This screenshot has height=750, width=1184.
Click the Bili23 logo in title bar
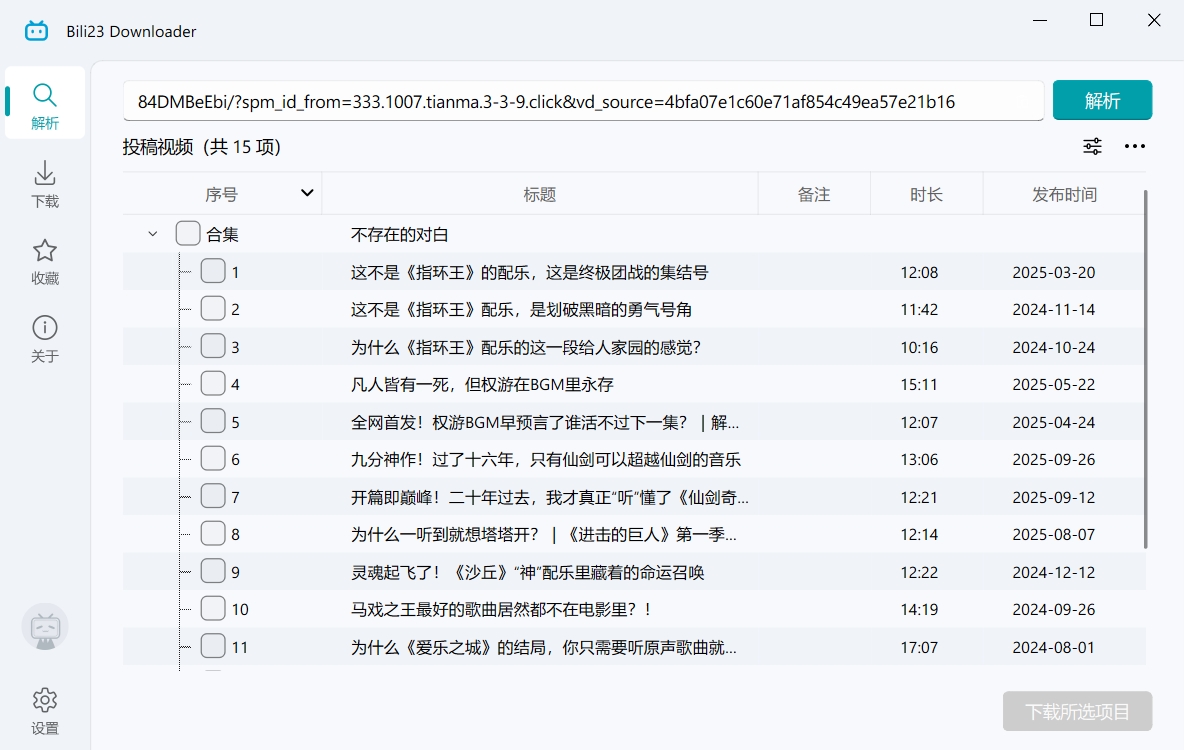tap(36, 29)
